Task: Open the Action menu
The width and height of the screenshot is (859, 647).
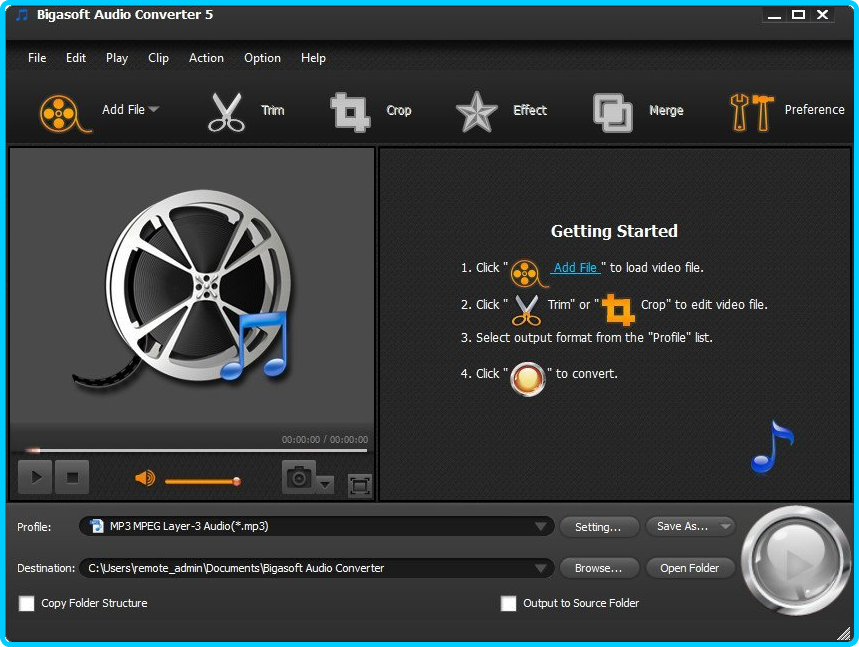Action: point(206,58)
